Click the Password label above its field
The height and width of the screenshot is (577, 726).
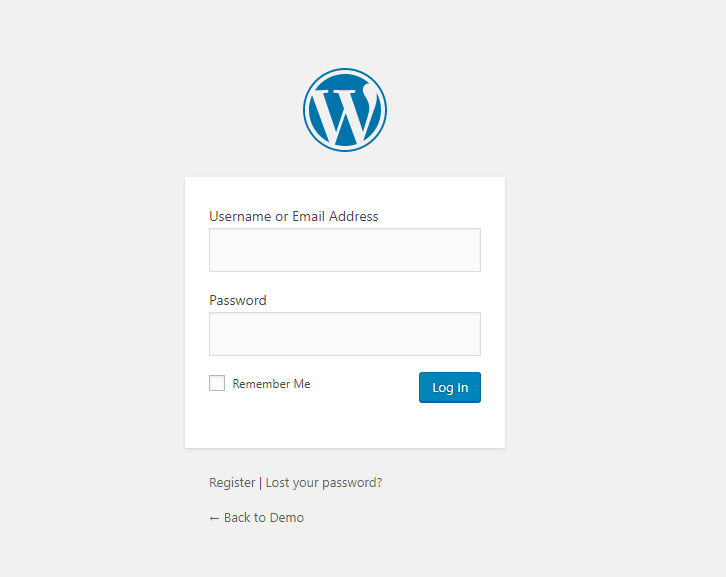tap(238, 300)
